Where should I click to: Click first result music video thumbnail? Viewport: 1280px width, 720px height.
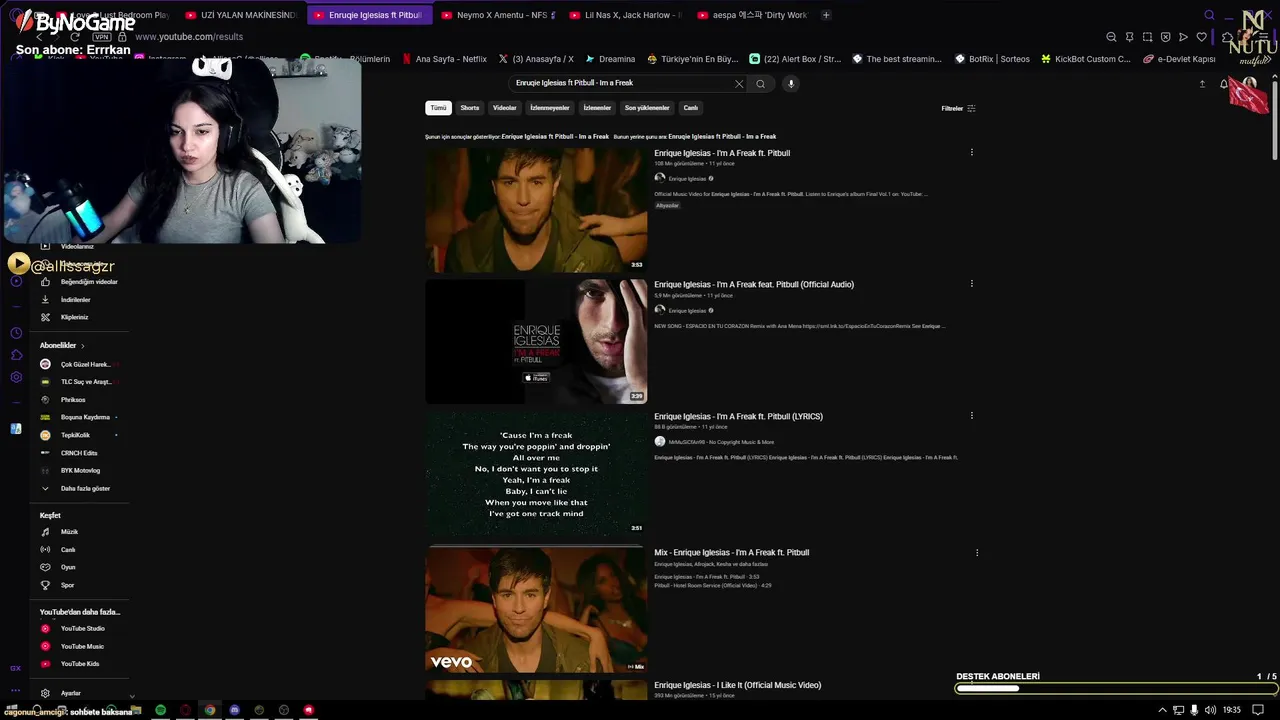coord(536,210)
